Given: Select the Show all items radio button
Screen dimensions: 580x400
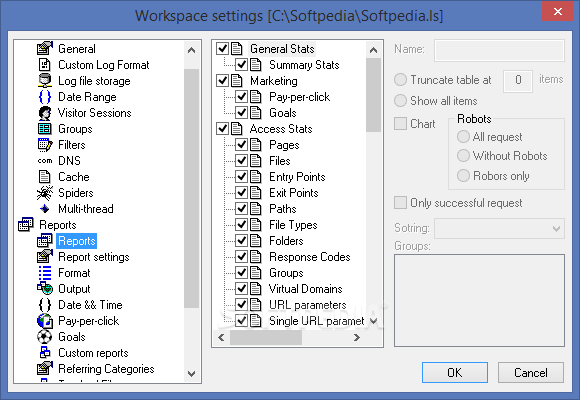Looking at the screenshot, I should point(400,101).
